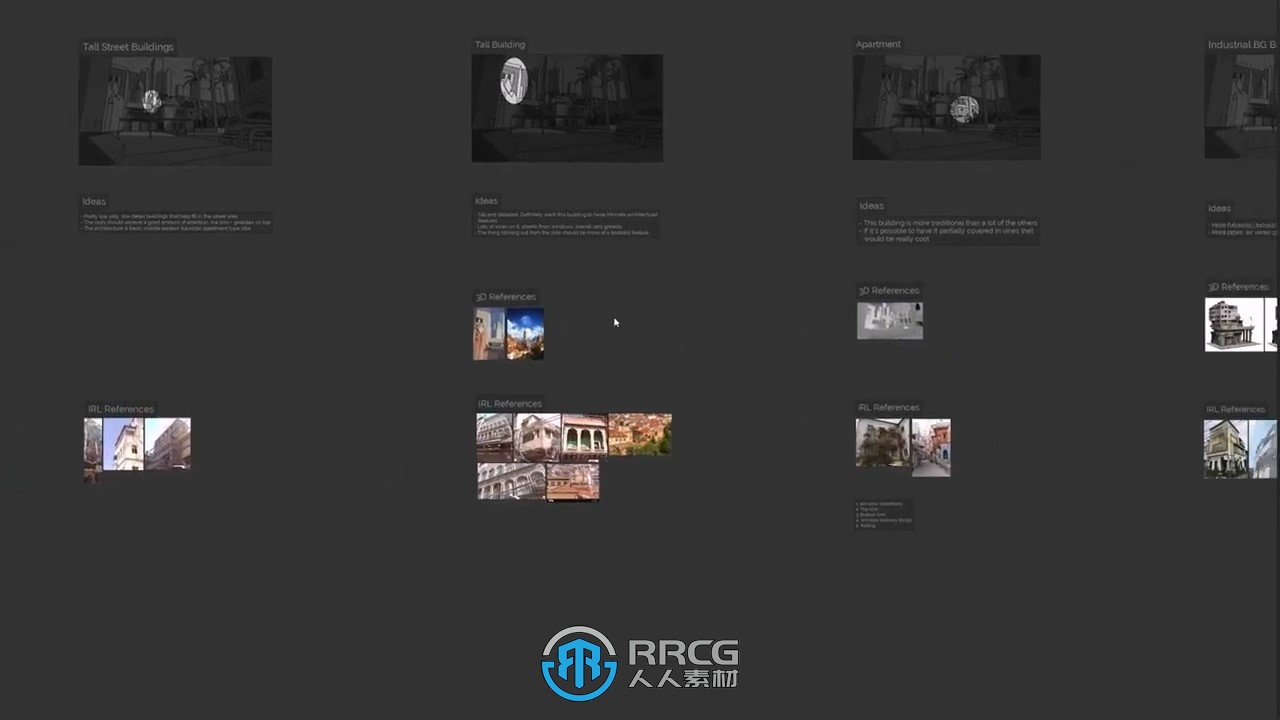
Task: Select blue sky 3D reference under Tall Building
Action: (525, 334)
